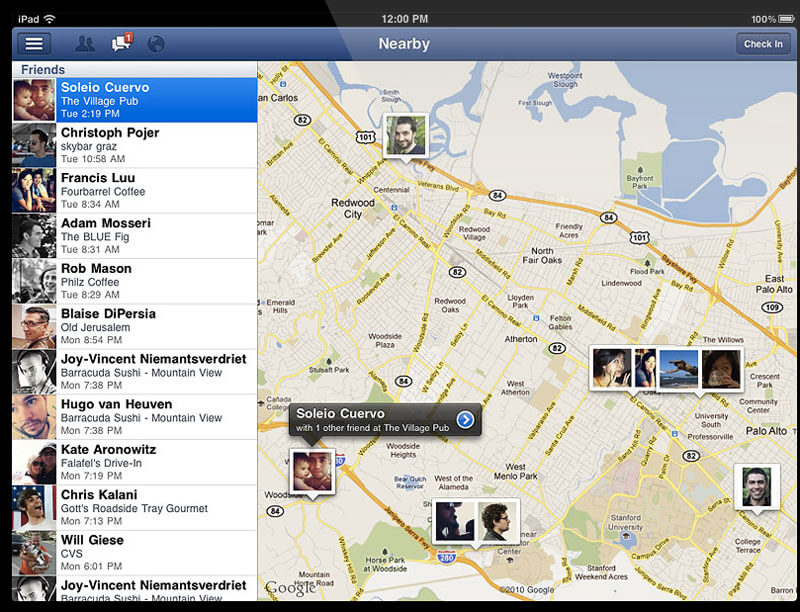Screen dimensions: 800x612
Task: Open the notifications globe icon
Action: 156,44
